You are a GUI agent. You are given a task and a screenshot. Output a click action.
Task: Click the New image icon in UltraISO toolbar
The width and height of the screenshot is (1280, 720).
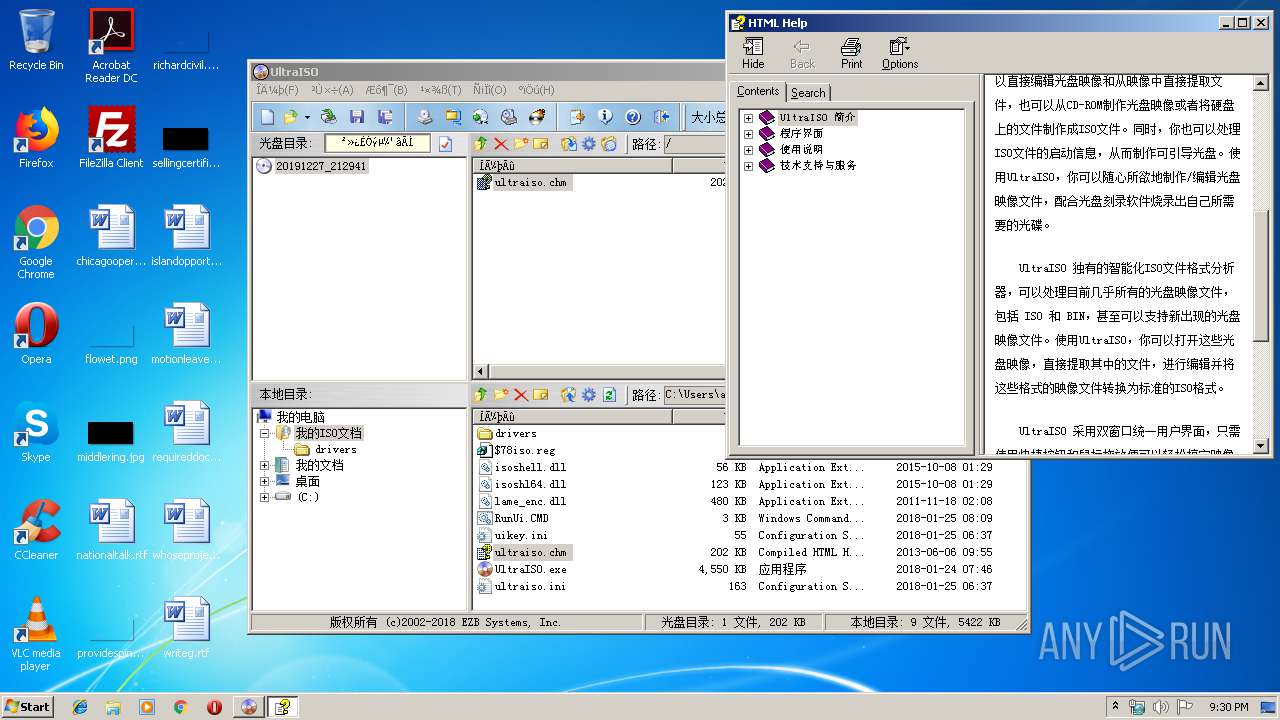coord(267,117)
